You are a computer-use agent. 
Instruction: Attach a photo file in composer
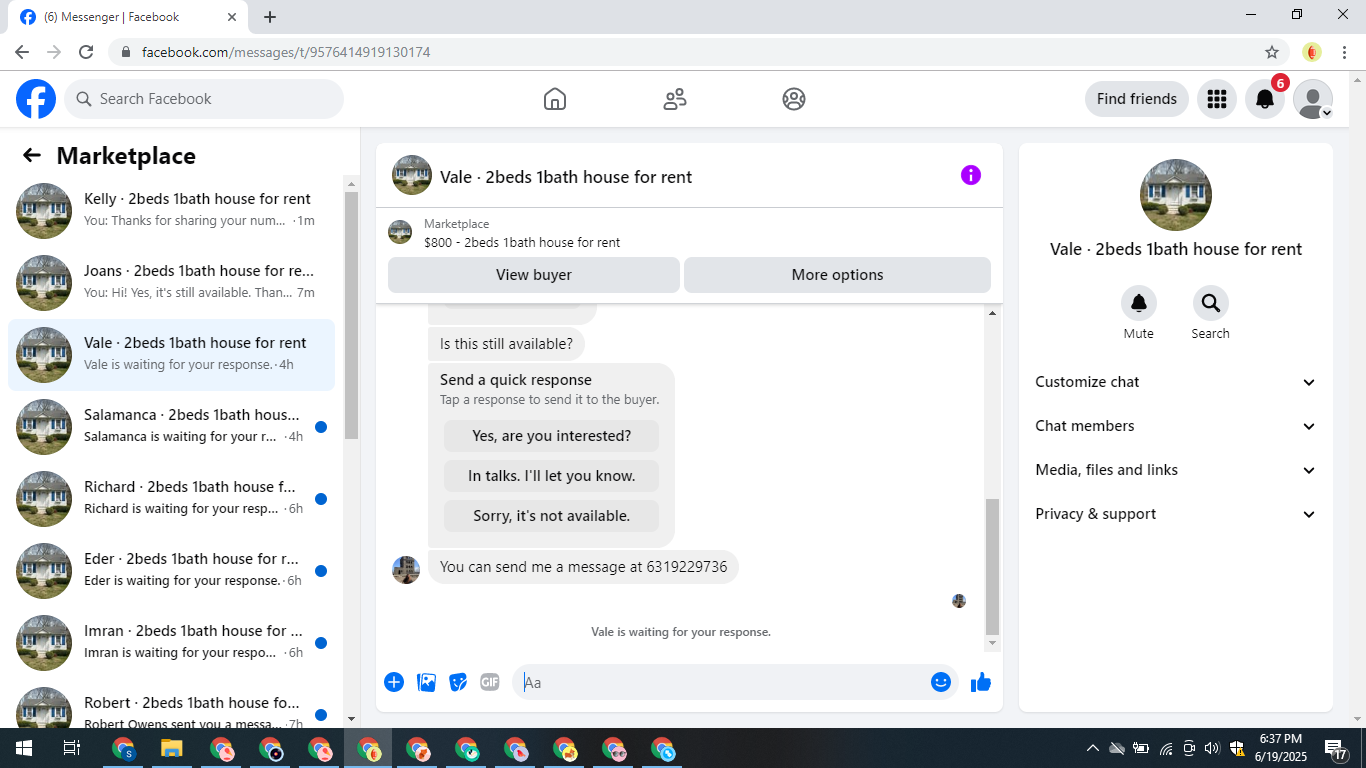point(426,682)
